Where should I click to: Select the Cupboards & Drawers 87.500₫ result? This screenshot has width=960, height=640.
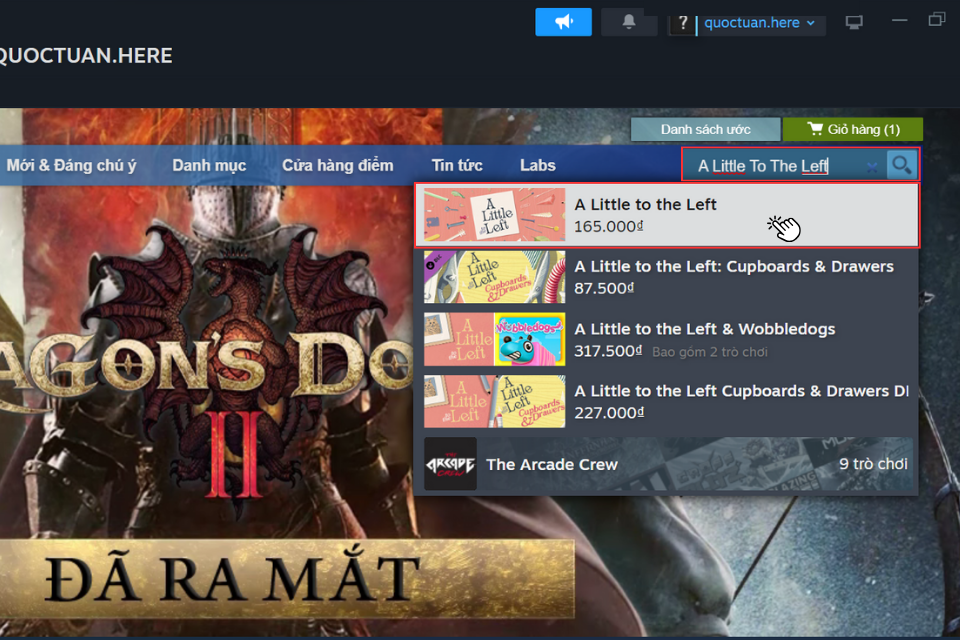667,277
